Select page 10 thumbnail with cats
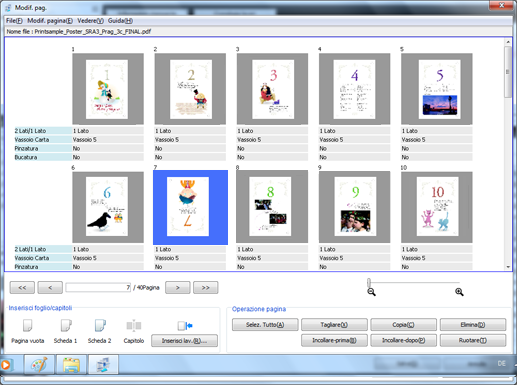 (437, 207)
